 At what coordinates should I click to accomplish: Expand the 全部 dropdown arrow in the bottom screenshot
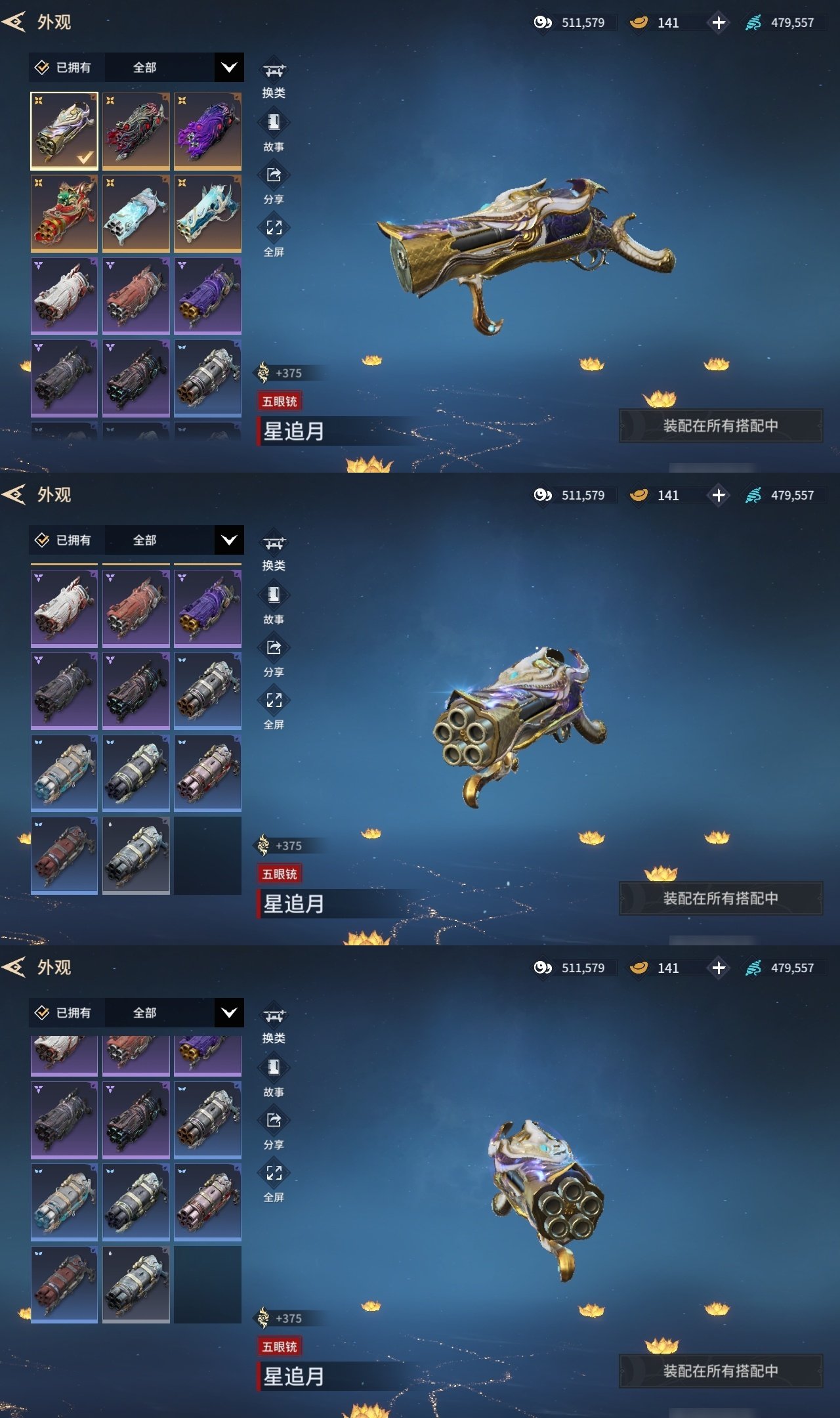tap(229, 1012)
